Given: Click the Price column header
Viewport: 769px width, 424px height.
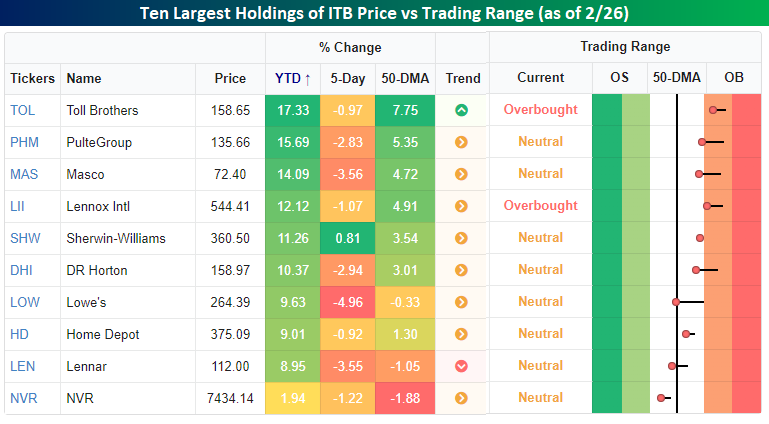Looking at the screenshot, I should click(230, 78).
